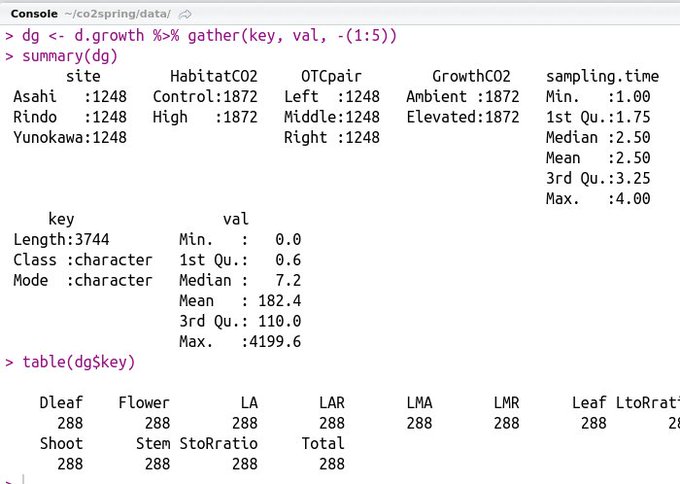
Task: Click the Middle:1248 entry
Action: point(332,117)
